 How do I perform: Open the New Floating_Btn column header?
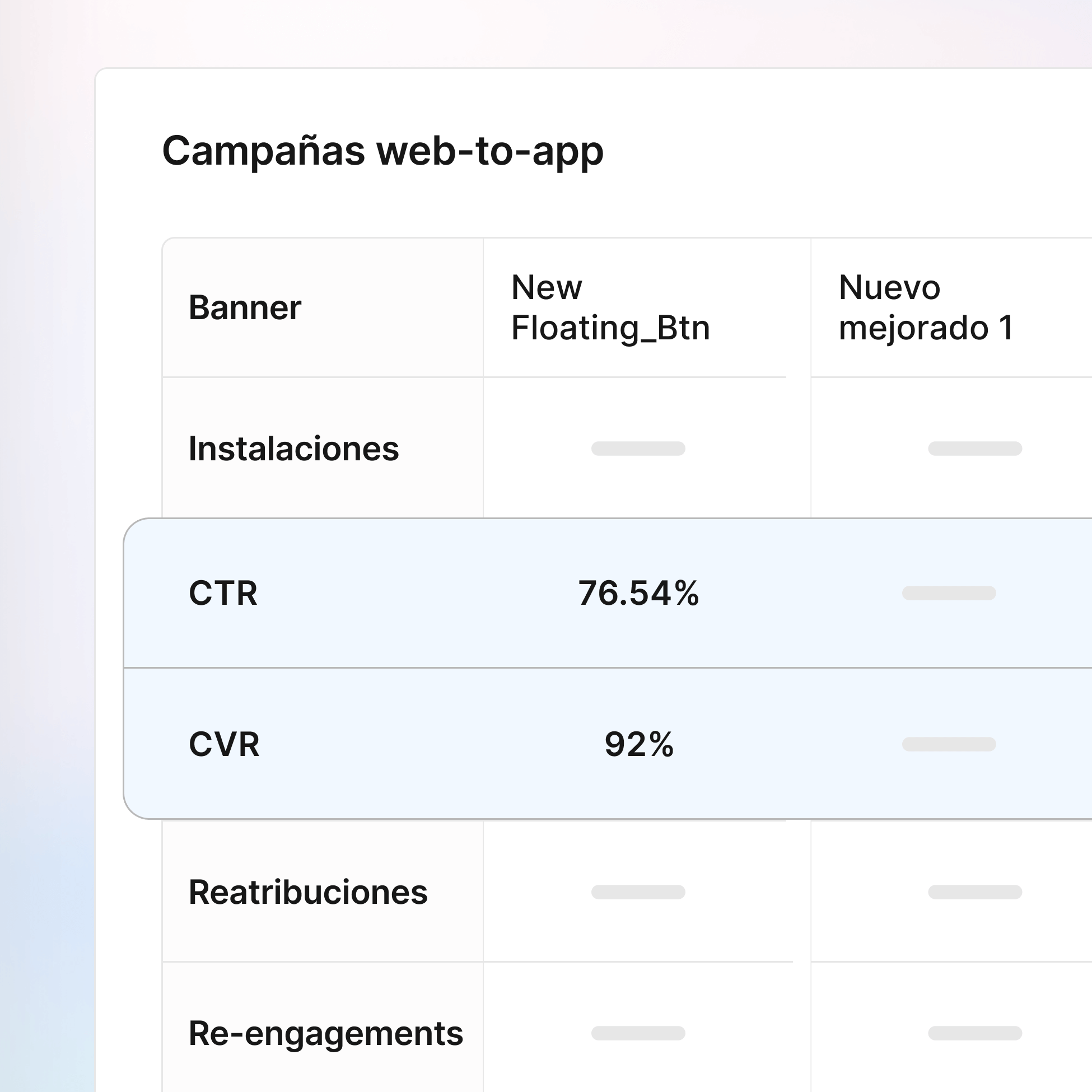pyautogui.click(x=610, y=307)
